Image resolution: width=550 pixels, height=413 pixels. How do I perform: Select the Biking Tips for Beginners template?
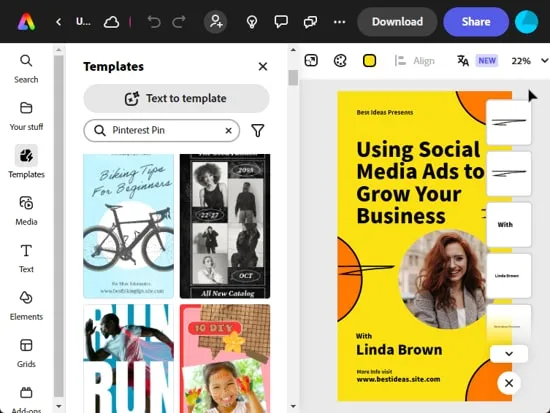click(x=128, y=226)
